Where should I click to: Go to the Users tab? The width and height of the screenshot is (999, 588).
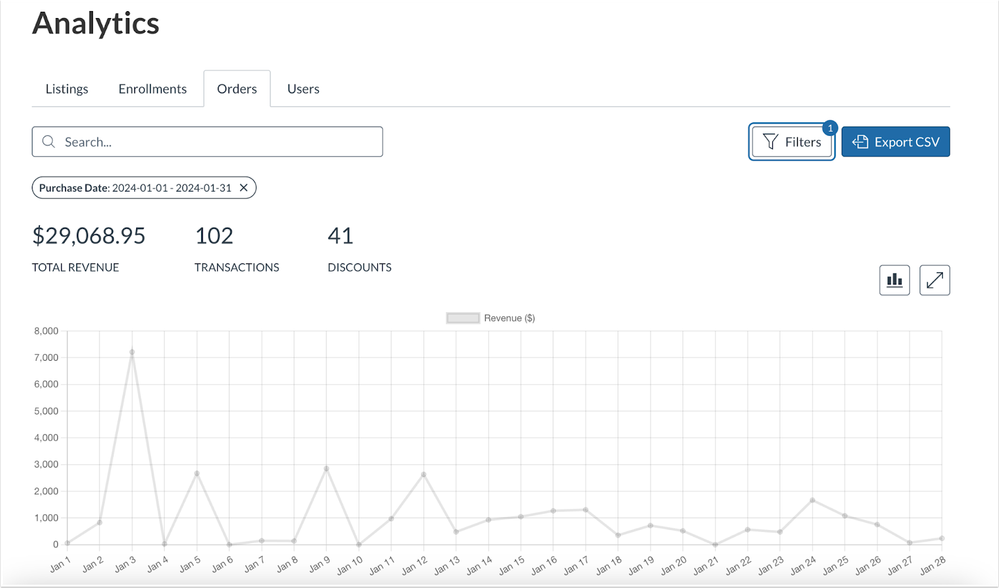[303, 89]
